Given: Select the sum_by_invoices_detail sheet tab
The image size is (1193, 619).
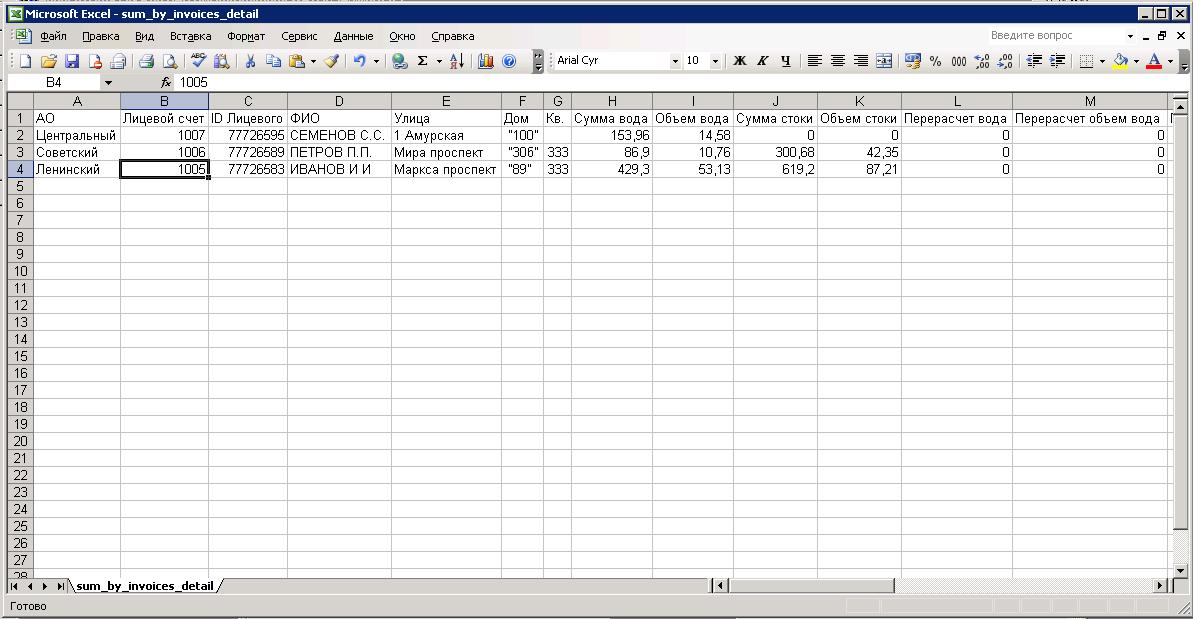Looking at the screenshot, I should pos(145,586).
